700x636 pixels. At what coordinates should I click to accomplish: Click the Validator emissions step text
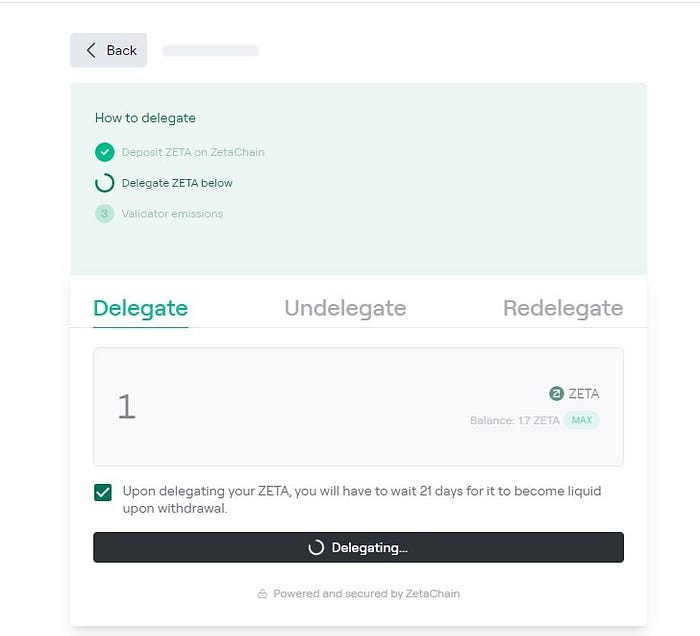pyautogui.click(x=172, y=214)
